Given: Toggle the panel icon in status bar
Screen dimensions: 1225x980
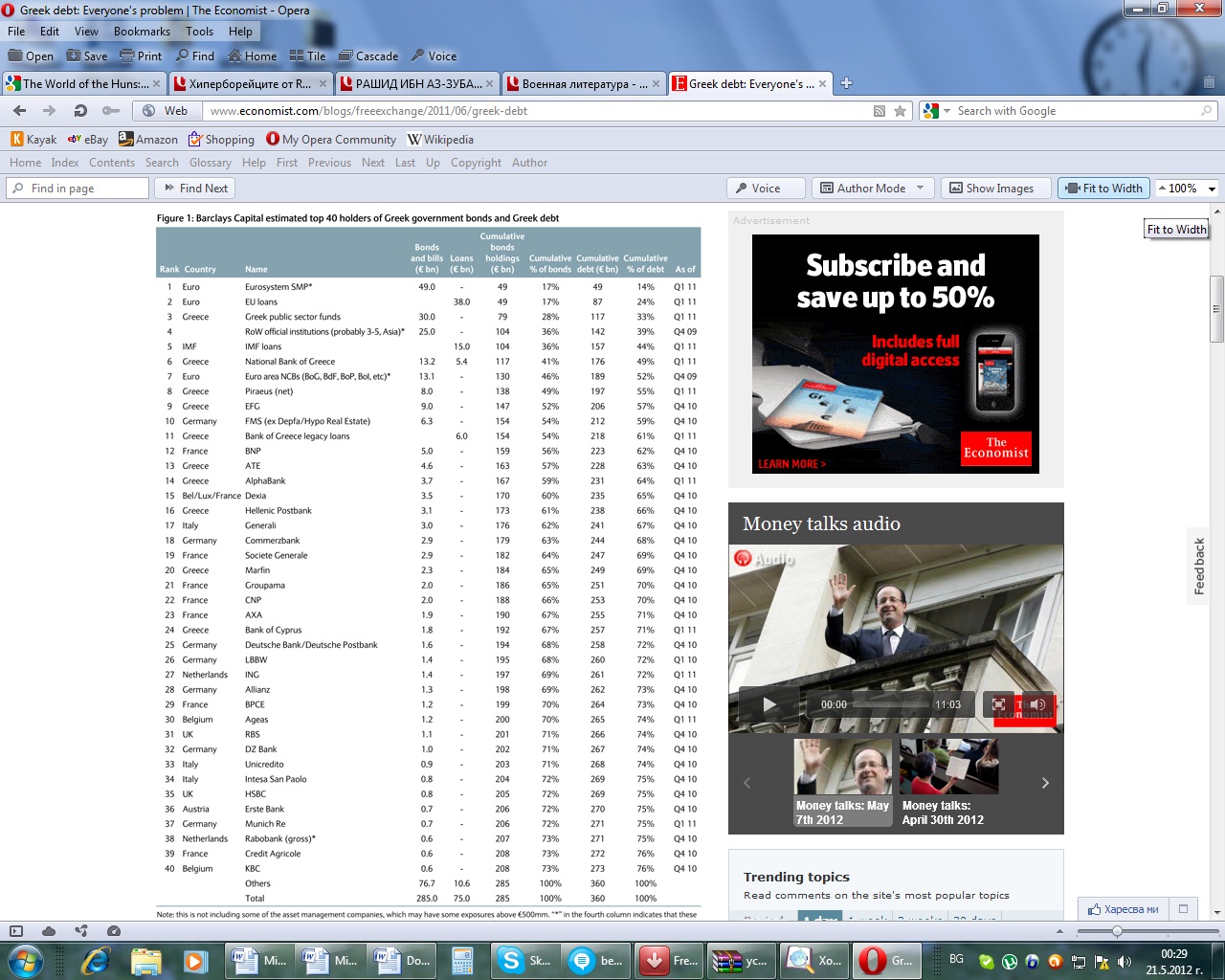Looking at the screenshot, I should (16, 930).
